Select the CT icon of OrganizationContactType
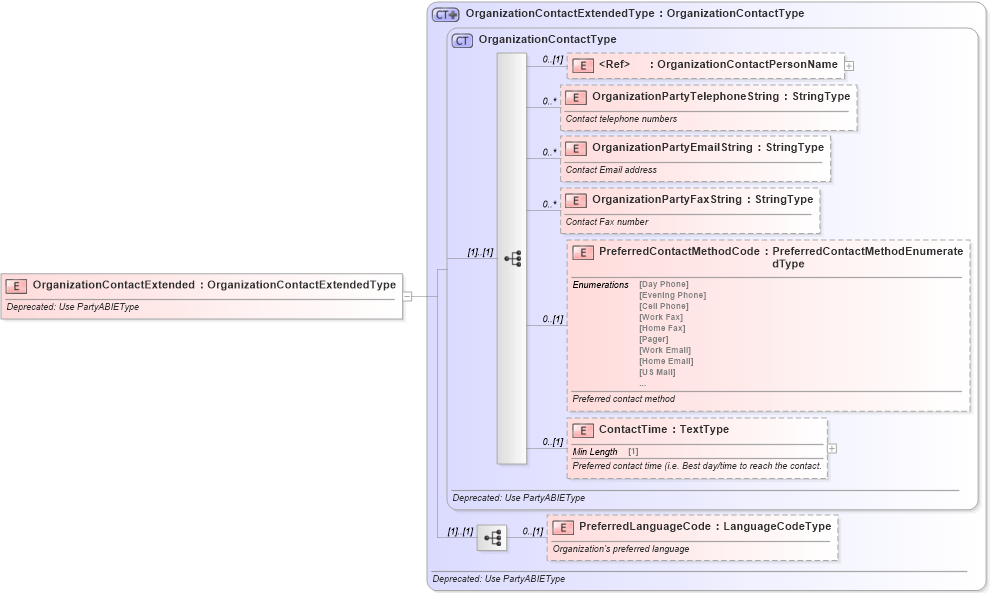Viewport: 990px width, 593px height. click(x=461, y=40)
